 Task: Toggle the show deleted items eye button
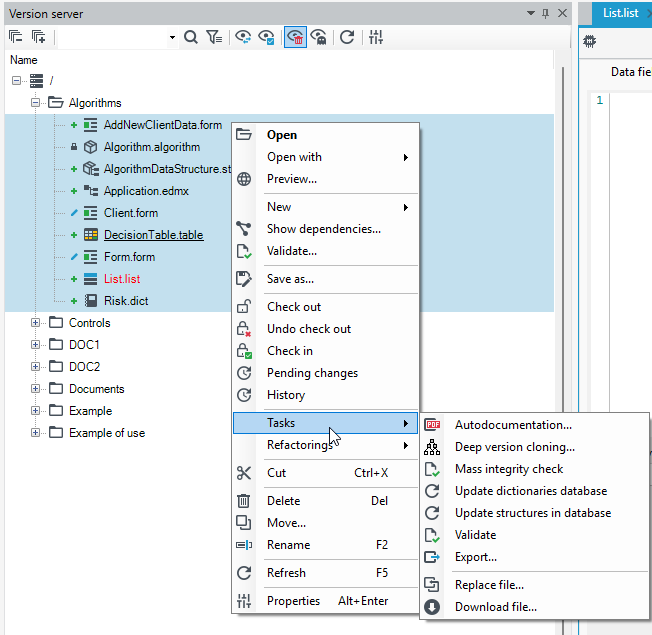tap(295, 37)
